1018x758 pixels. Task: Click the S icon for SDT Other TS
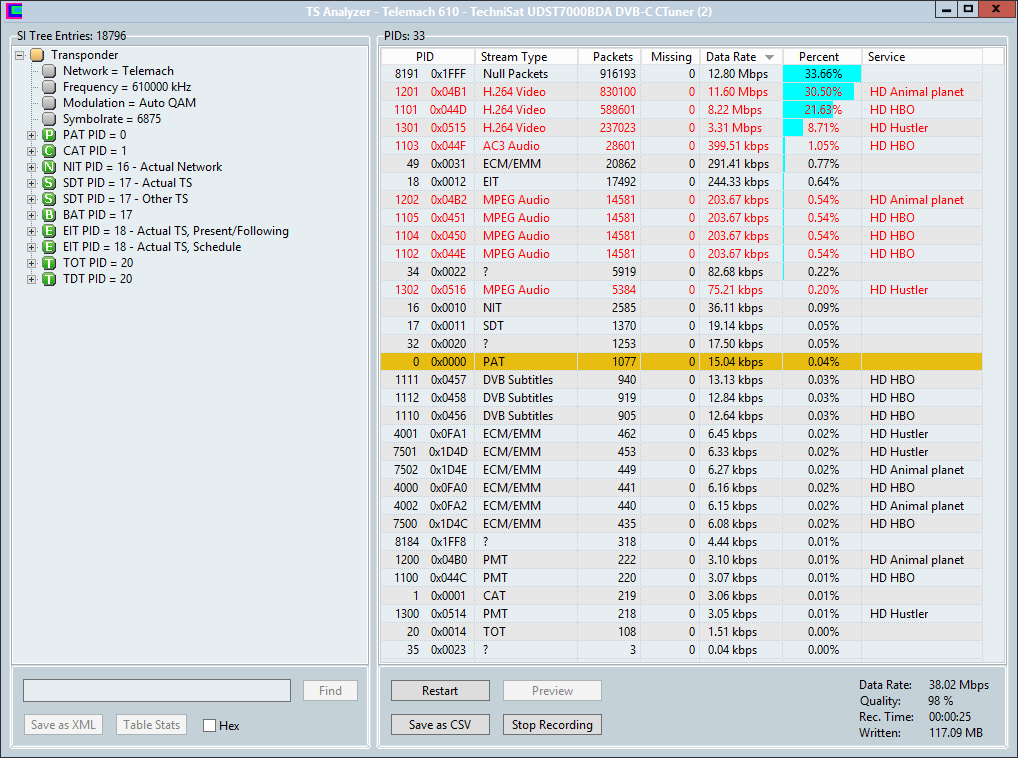49,199
